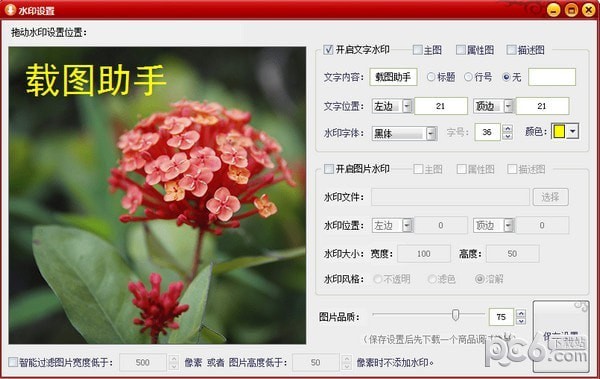The height and width of the screenshot is (379, 600).
Task: Click the flower preview image
Action: click(x=157, y=195)
